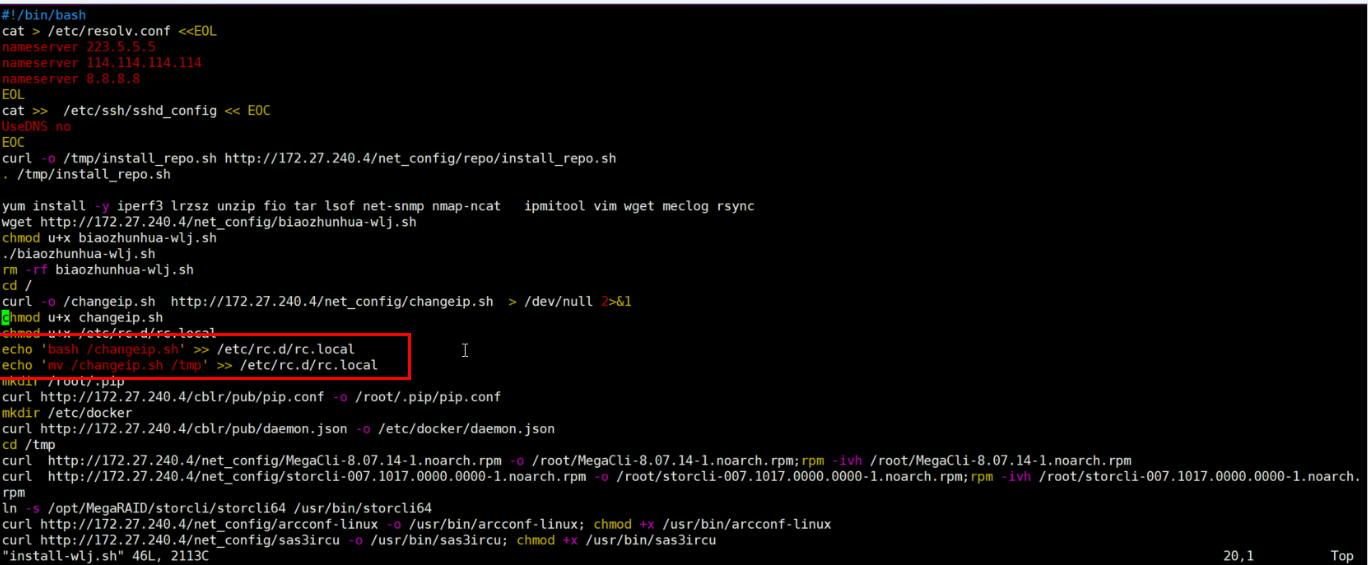Image resolution: width=1368 pixels, height=565 pixels.
Task: Click the 'ln -s' storcli64 symlink line
Action: tap(217, 508)
